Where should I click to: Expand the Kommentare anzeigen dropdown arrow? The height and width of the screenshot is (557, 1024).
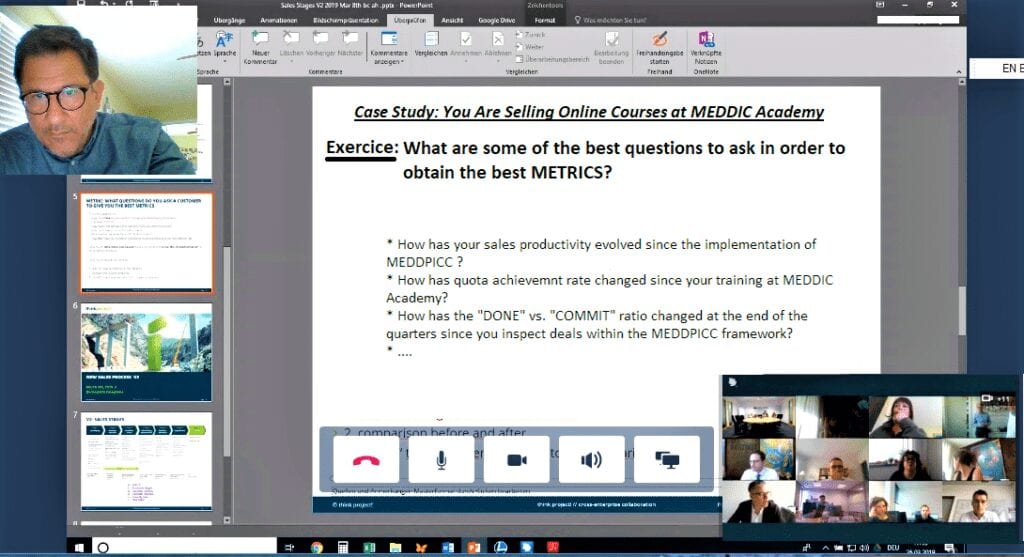[x=402, y=62]
